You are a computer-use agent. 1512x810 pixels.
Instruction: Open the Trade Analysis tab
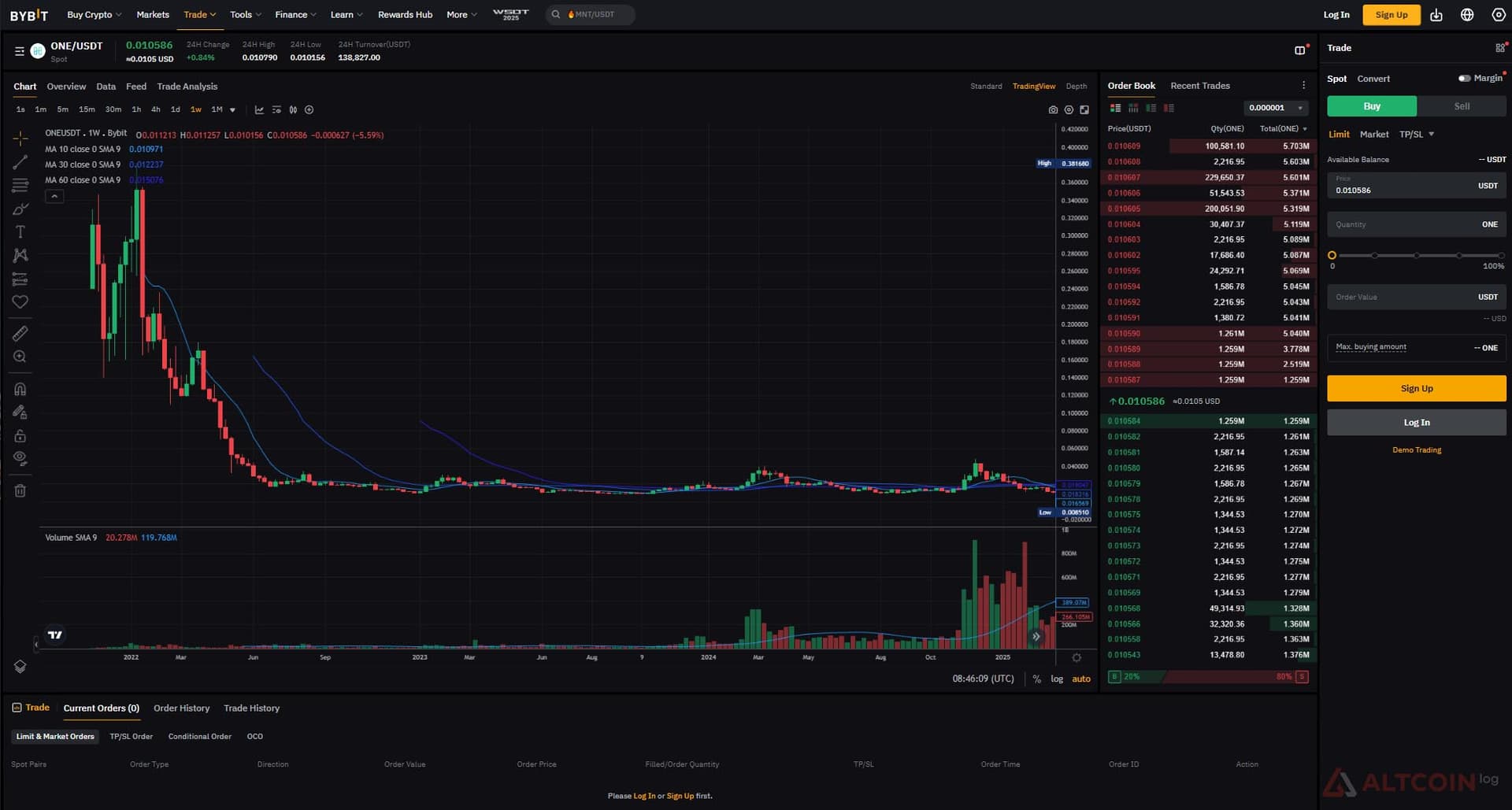(x=187, y=87)
